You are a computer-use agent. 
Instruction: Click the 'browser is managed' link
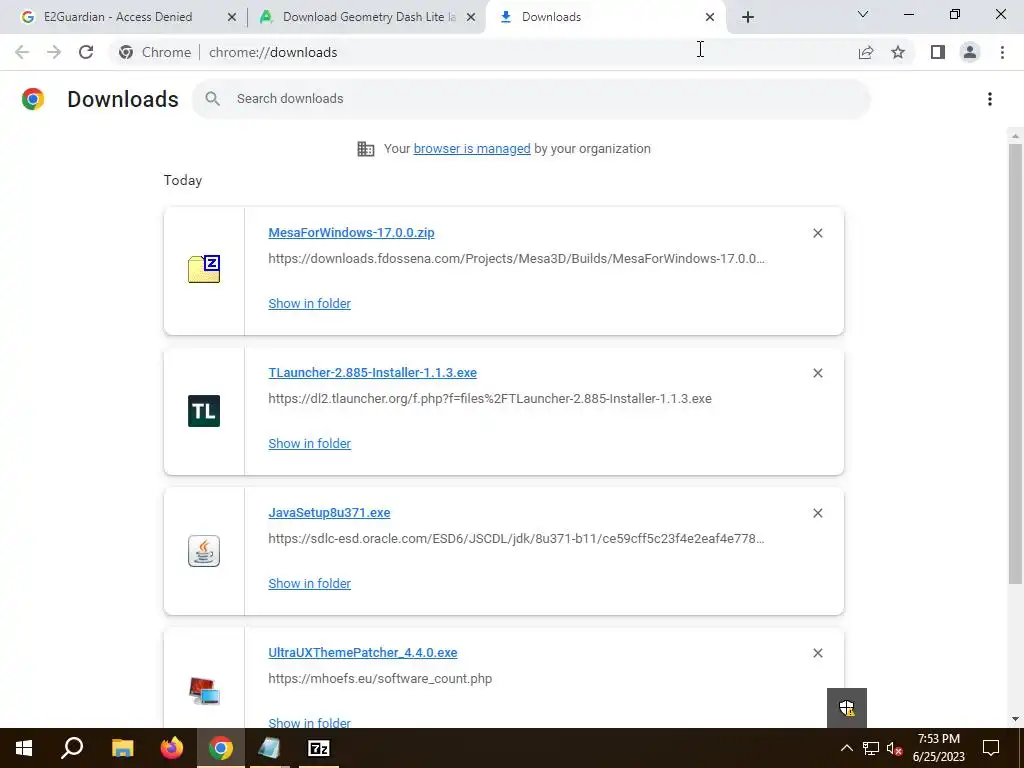(x=472, y=149)
